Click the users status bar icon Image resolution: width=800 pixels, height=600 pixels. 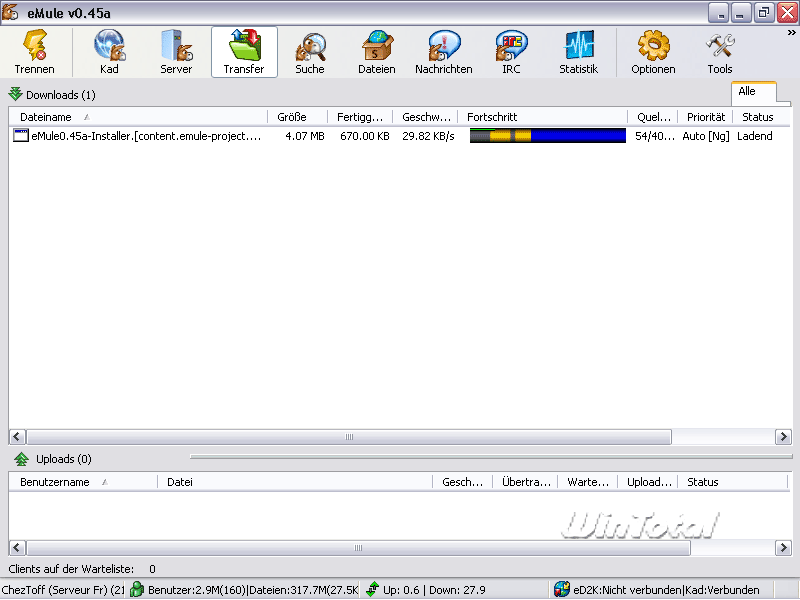pyautogui.click(x=137, y=590)
